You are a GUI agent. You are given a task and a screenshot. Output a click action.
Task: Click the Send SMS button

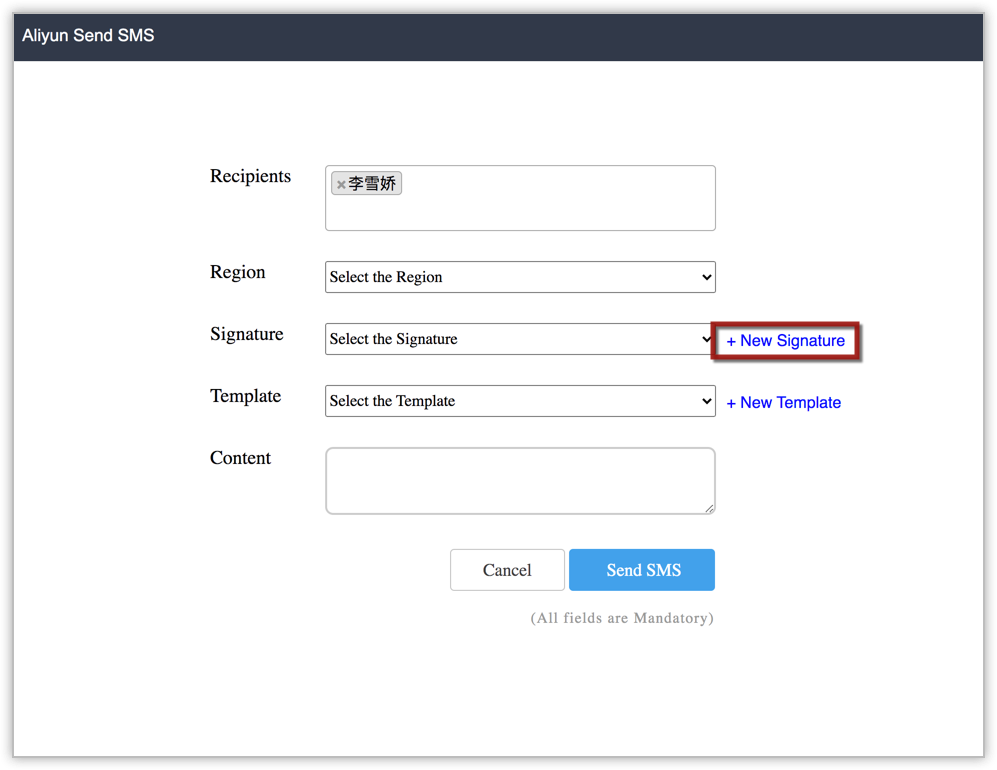point(642,570)
